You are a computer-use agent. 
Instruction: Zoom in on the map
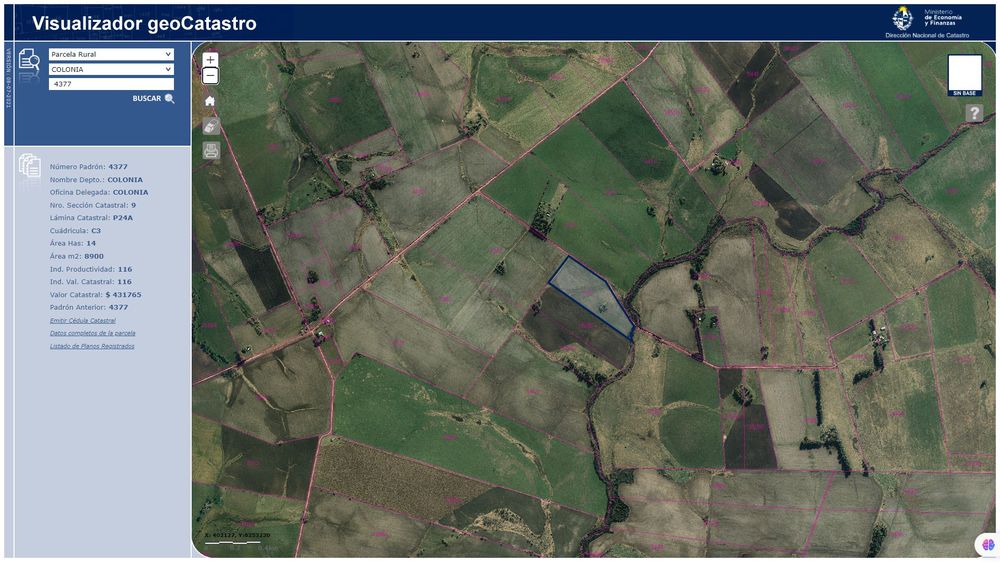(x=210, y=60)
